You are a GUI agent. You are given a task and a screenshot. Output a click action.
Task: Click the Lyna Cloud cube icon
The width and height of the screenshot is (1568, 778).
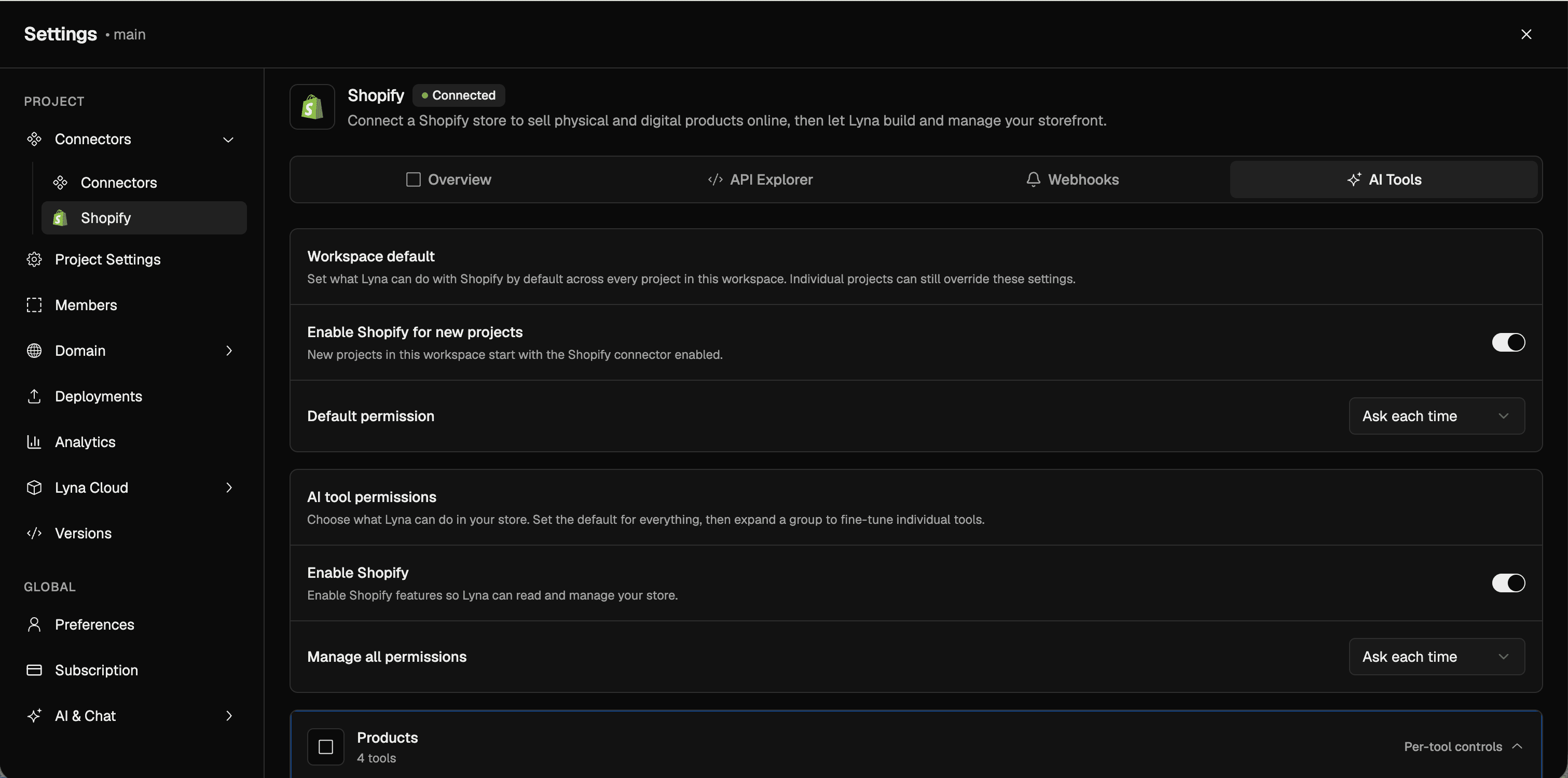[34, 488]
